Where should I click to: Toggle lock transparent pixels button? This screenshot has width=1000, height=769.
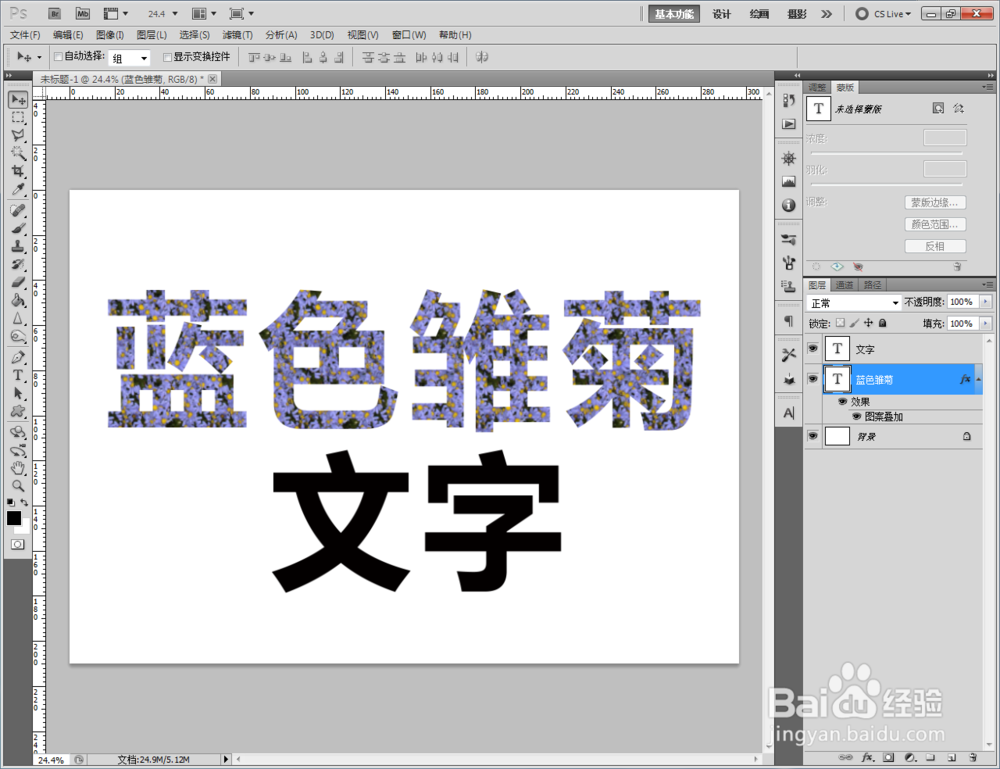[x=841, y=323]
